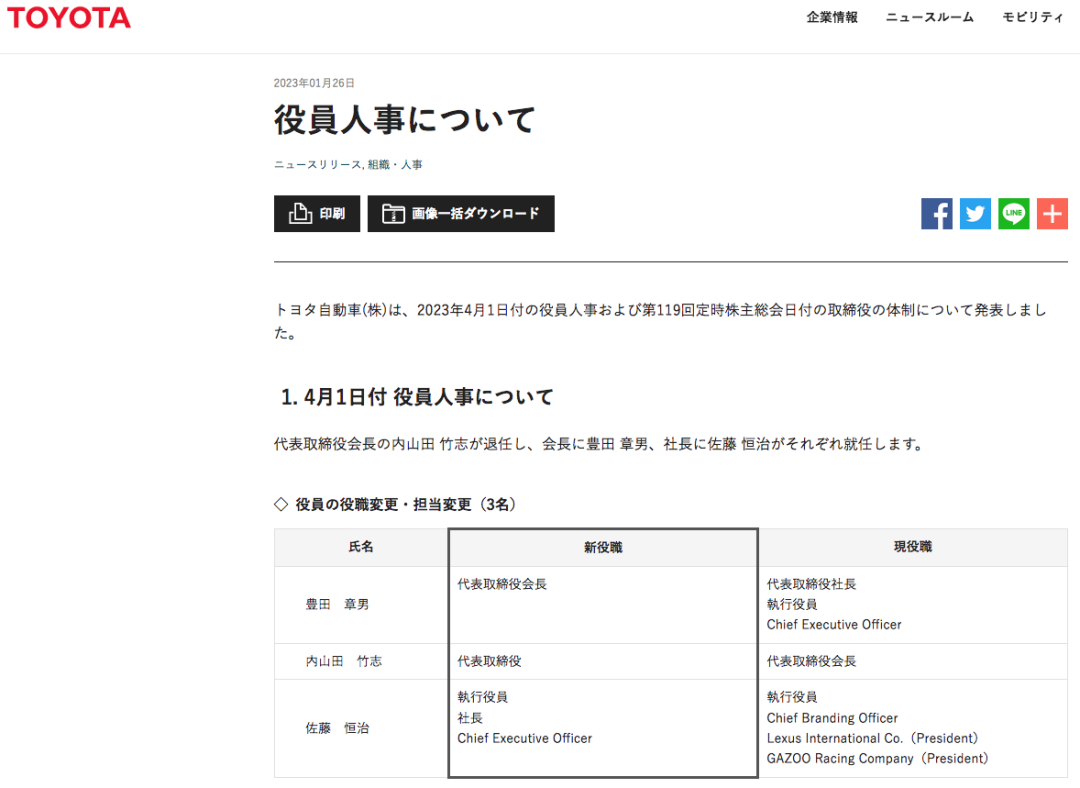Screen dimensions: 1080x788
Task: Click the 豊田 章男 name cell
Action: point(337,605)
